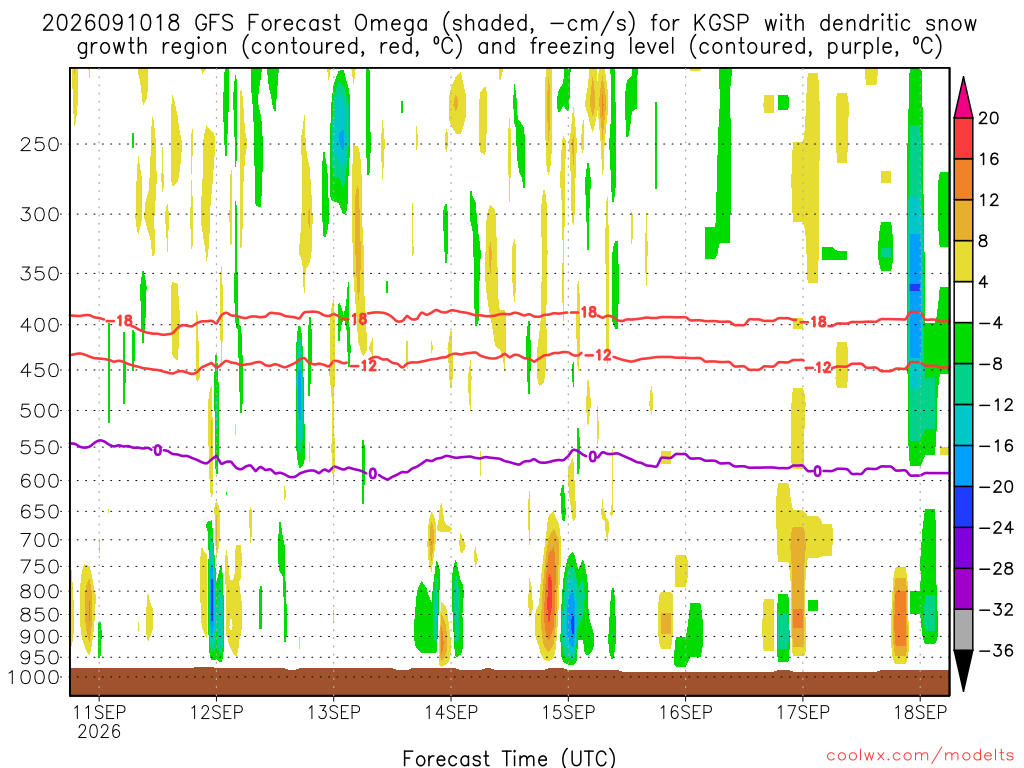Viewport: 1024px width, 768px height.
Task: Click the Forecast Time (UTC) axis title
Action: pos(509,758)
